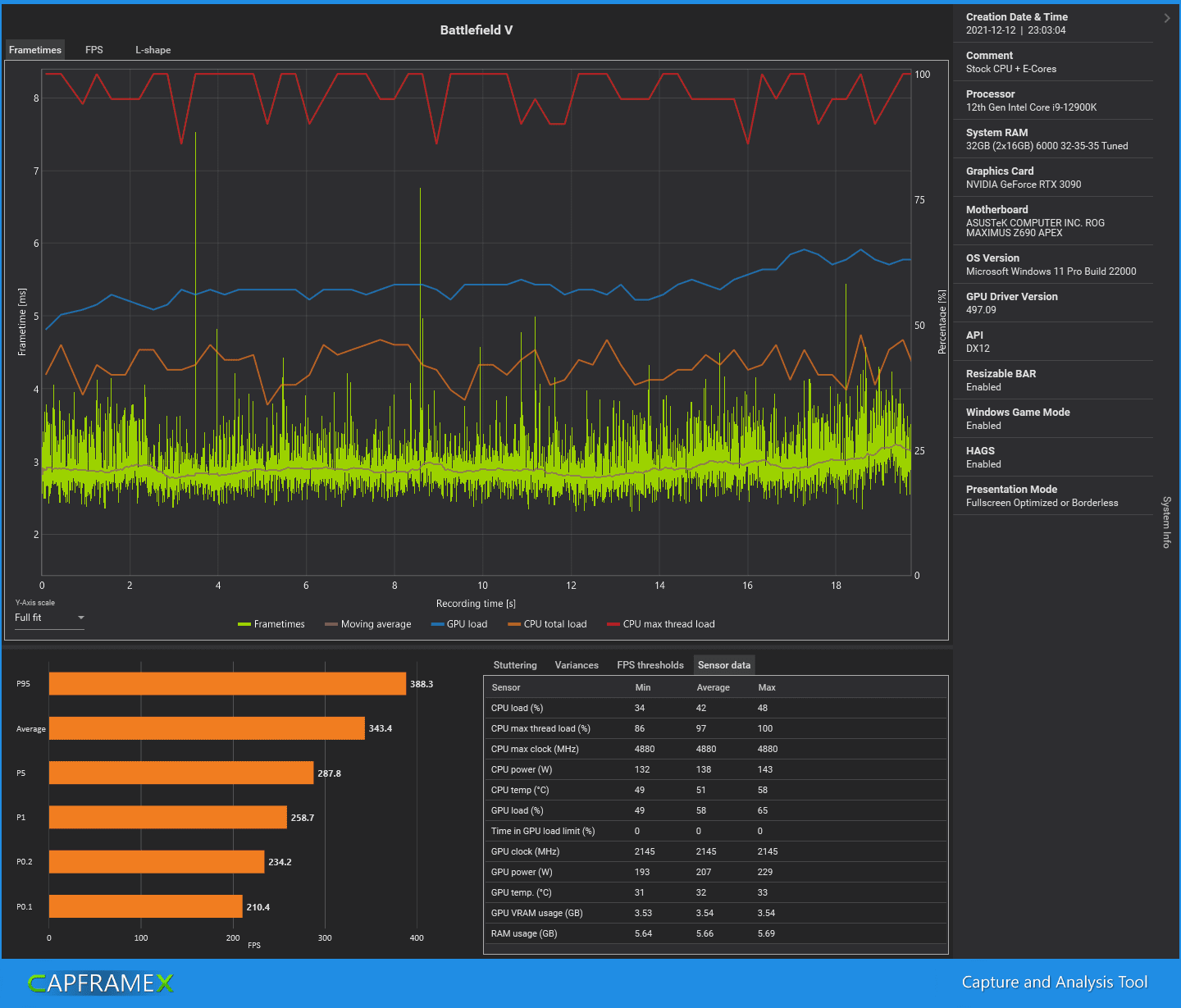Open the FPS chart tab
This screenshot has width=1181, height=1008.
pos(94,50)
